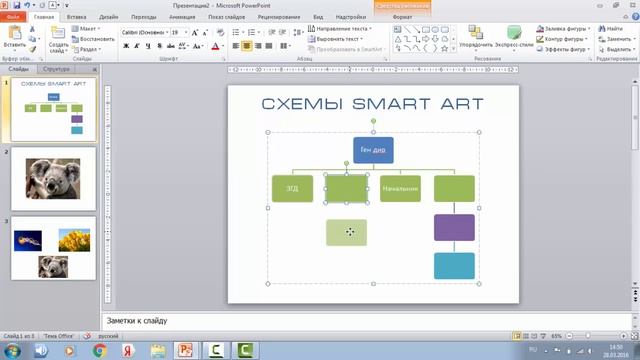Select the oval shape in shapes gallery
The width and height of the screenshot is (640, 360).
pos(435,30)
